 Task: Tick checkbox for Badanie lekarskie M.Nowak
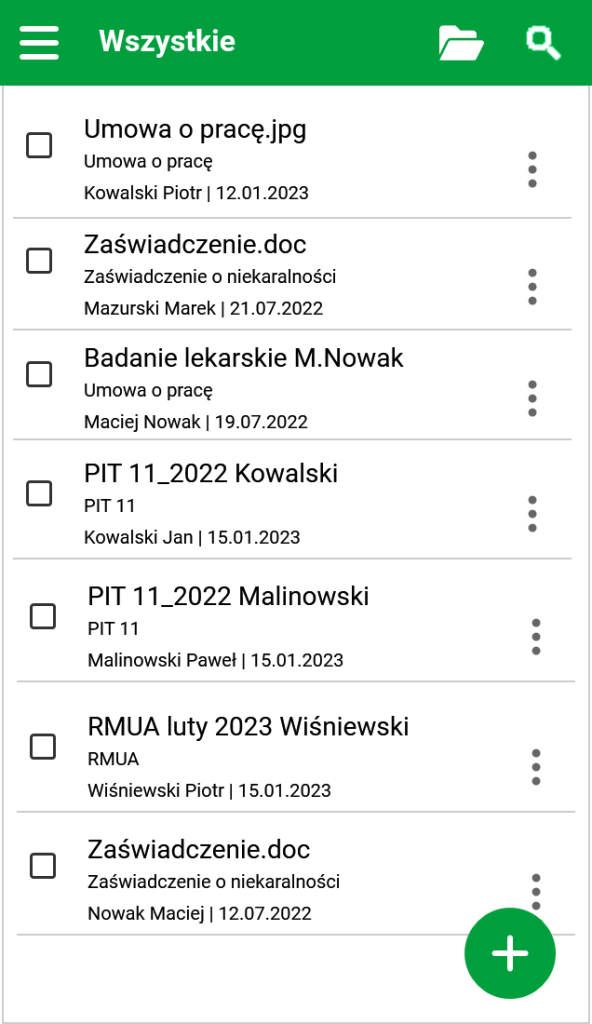[x=40, y=374]
